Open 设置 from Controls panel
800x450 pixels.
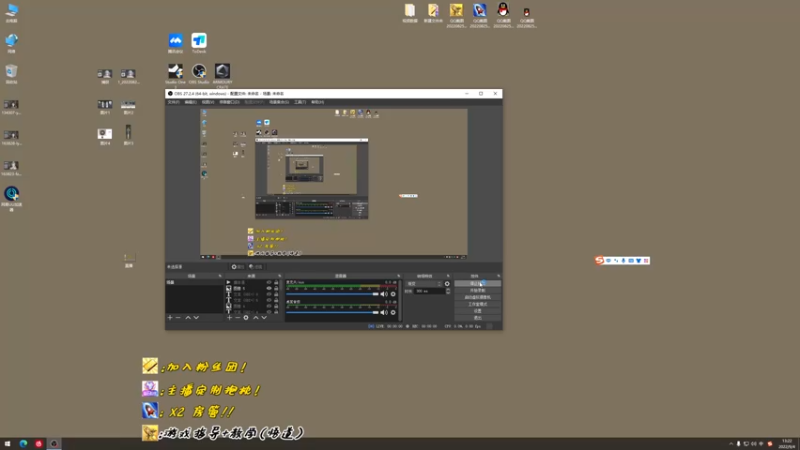click(x=477, y=311)
